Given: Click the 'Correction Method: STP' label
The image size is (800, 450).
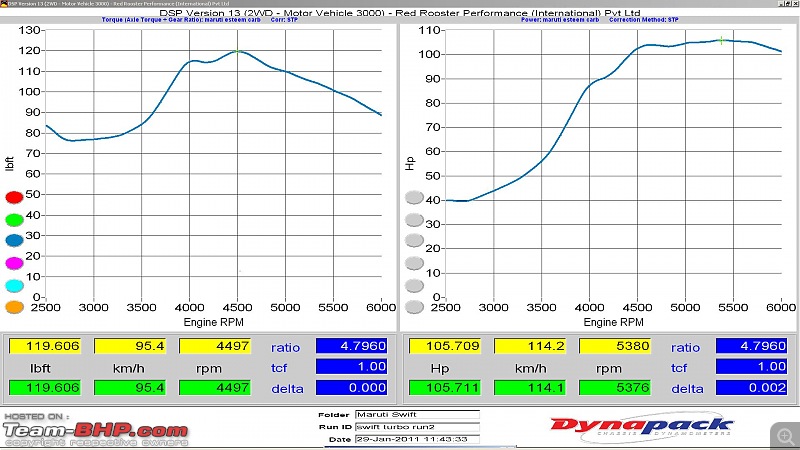Looking at the screenshot, I should [x=643, y=20].
